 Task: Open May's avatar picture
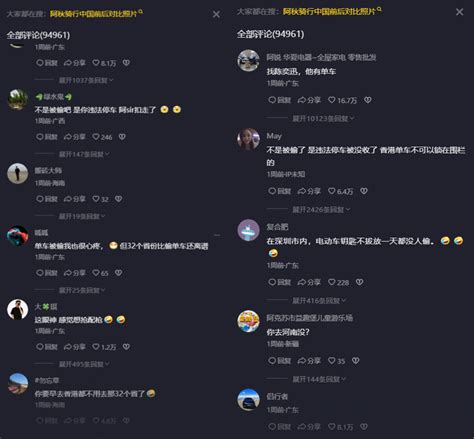pyautogui.click(x=248, y=139)
